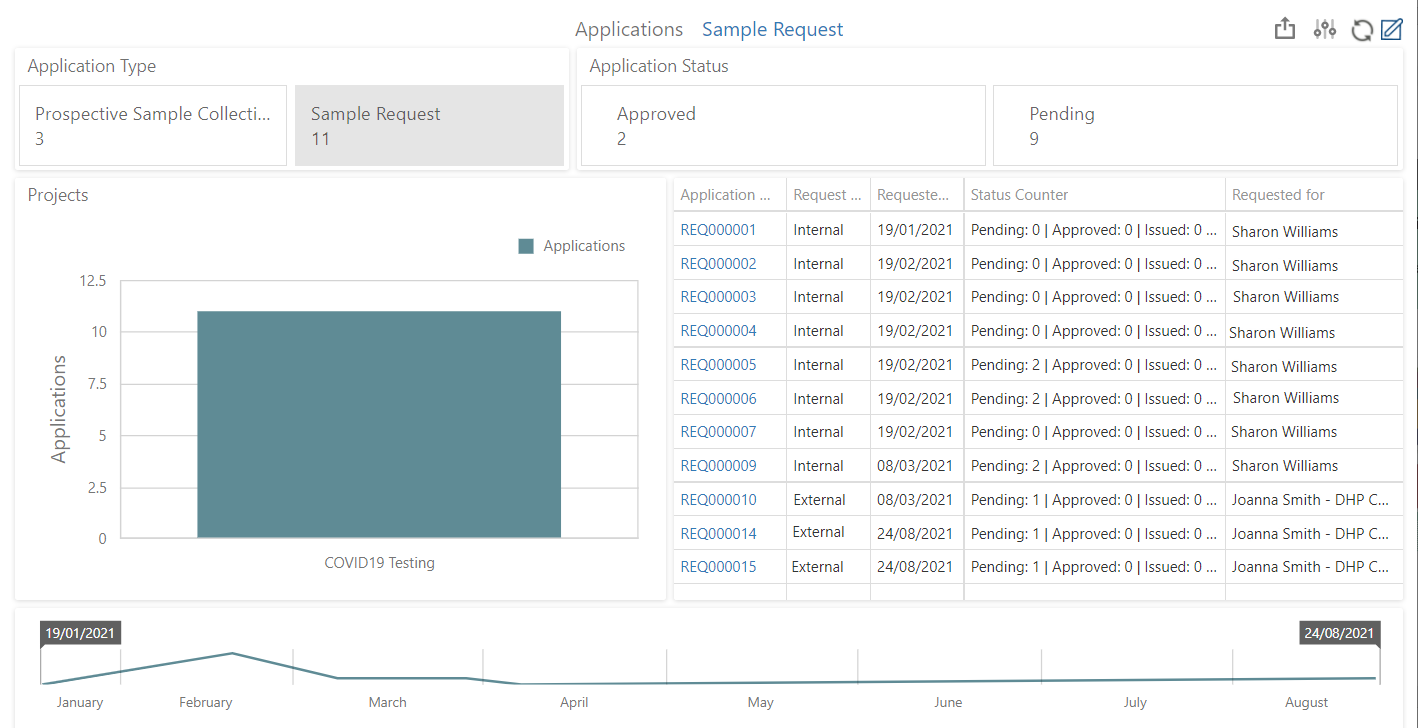Toggle the Pending status filter card

1195,125
